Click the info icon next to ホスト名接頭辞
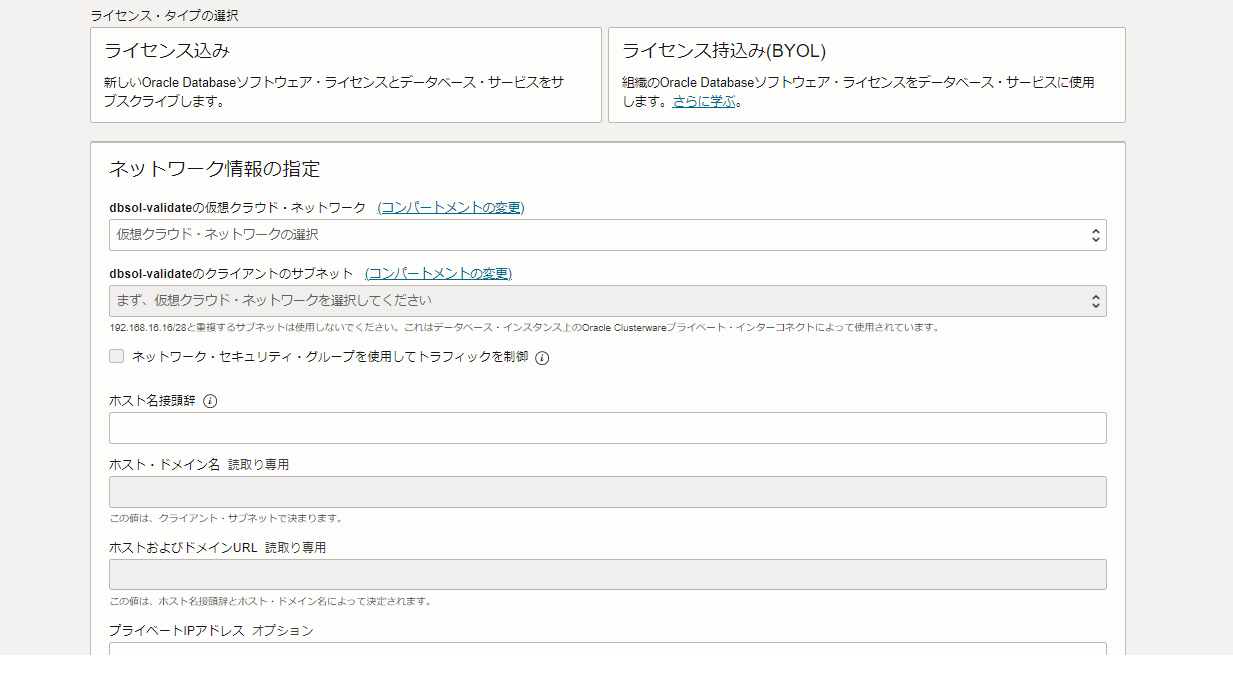The width and height of the screenshot is (1233, 699). [210, 402]
